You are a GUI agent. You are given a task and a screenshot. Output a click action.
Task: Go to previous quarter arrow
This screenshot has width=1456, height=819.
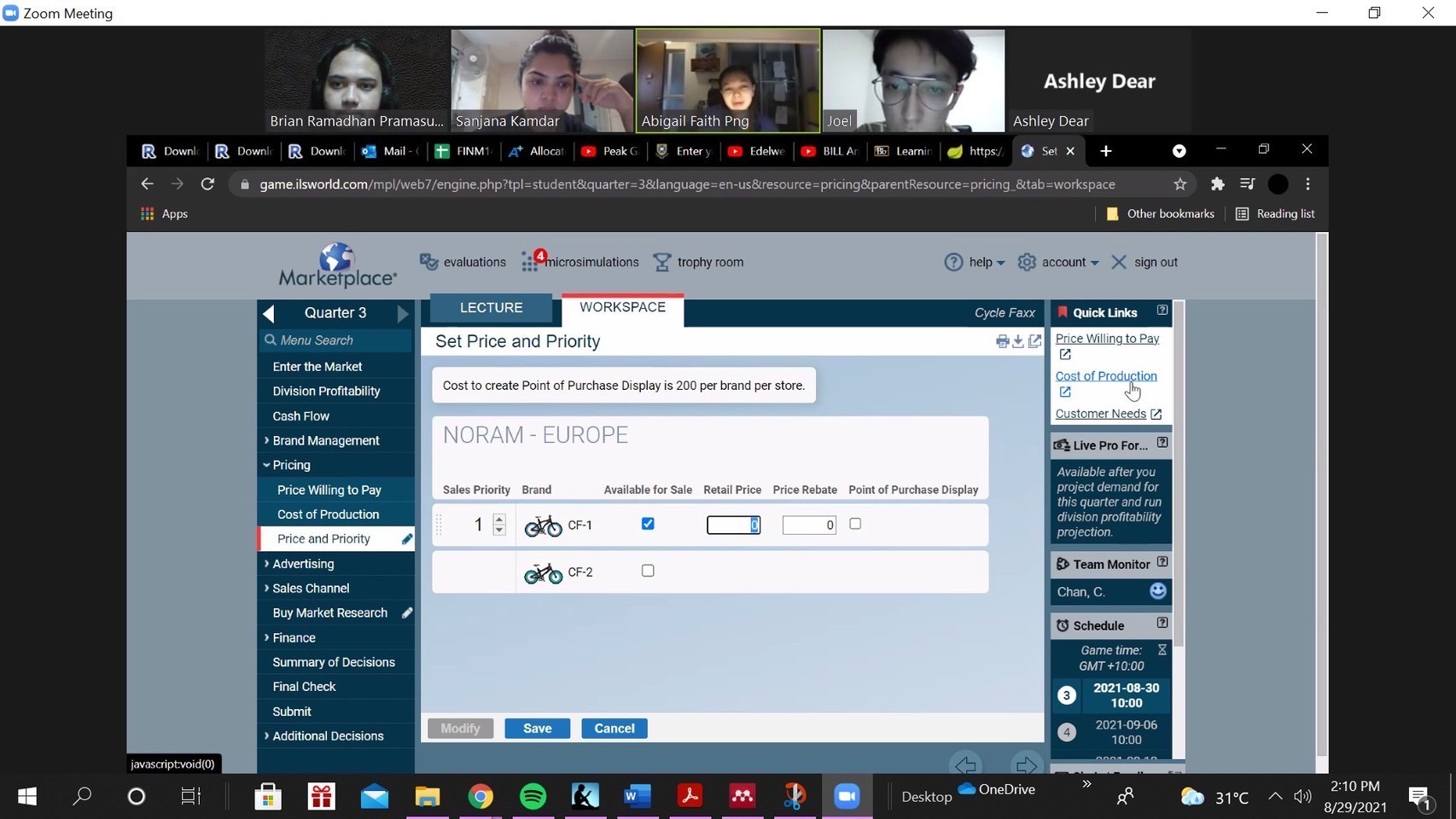pos(269,313)
